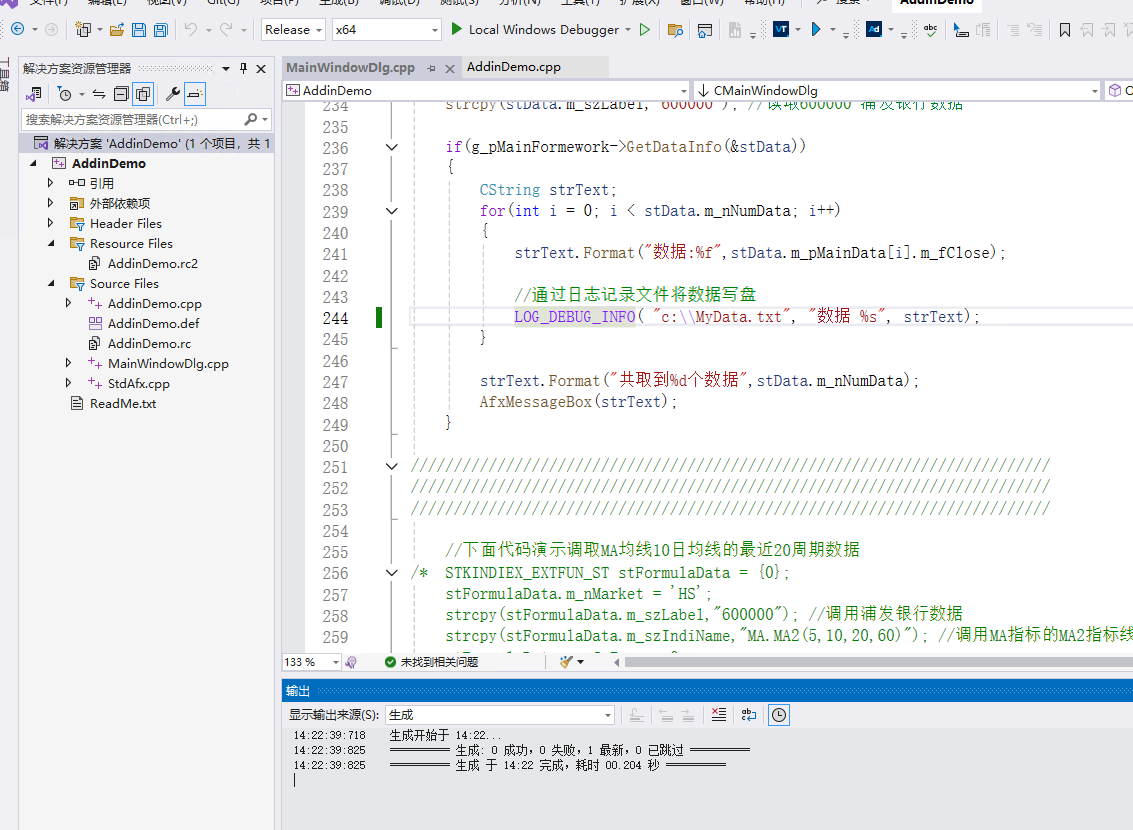Collapse the Resource Files folder
Viewport: 1133px width, 830px height.
tap(51, 243)
